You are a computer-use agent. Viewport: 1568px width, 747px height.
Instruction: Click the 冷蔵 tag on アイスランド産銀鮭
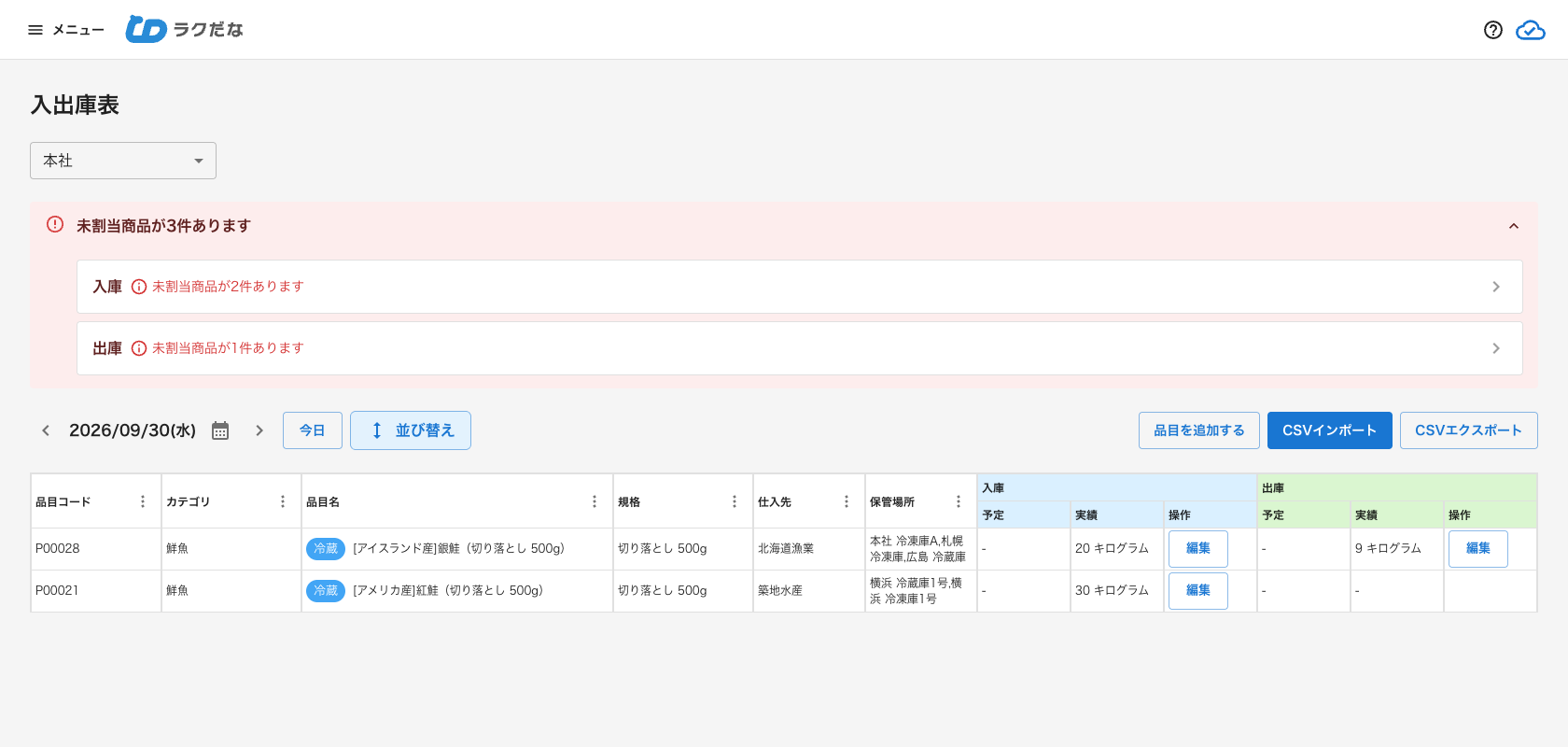click(326, 549)
